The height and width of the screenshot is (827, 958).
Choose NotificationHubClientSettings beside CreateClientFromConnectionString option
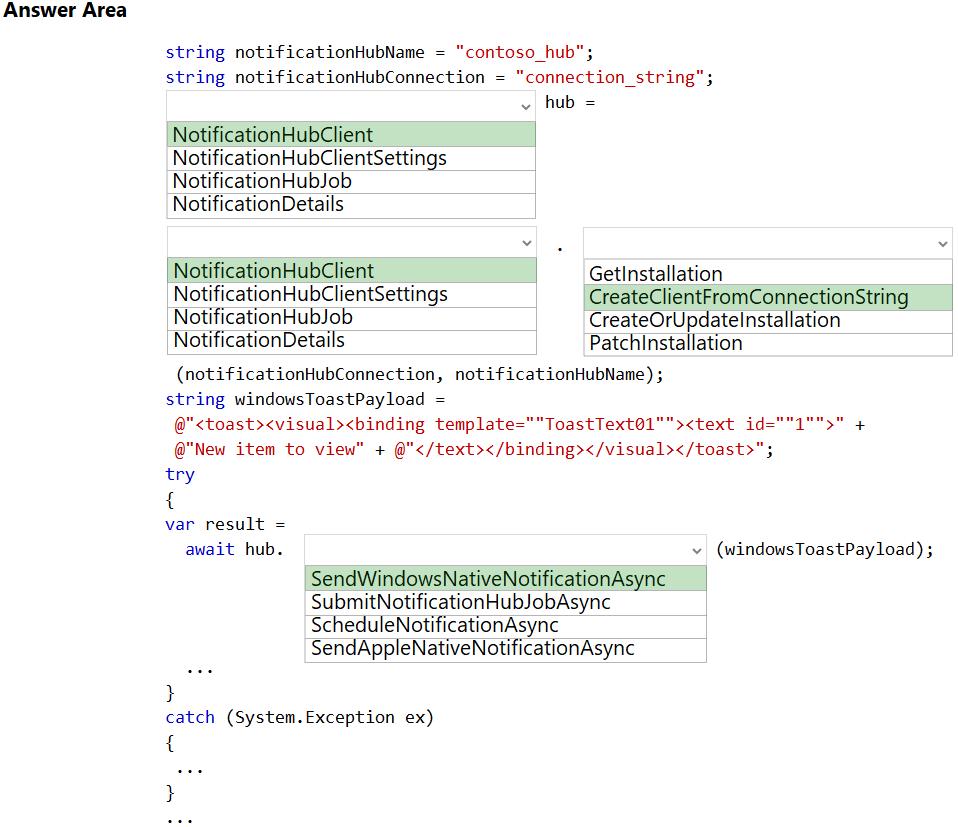click(x=351, y=294)
